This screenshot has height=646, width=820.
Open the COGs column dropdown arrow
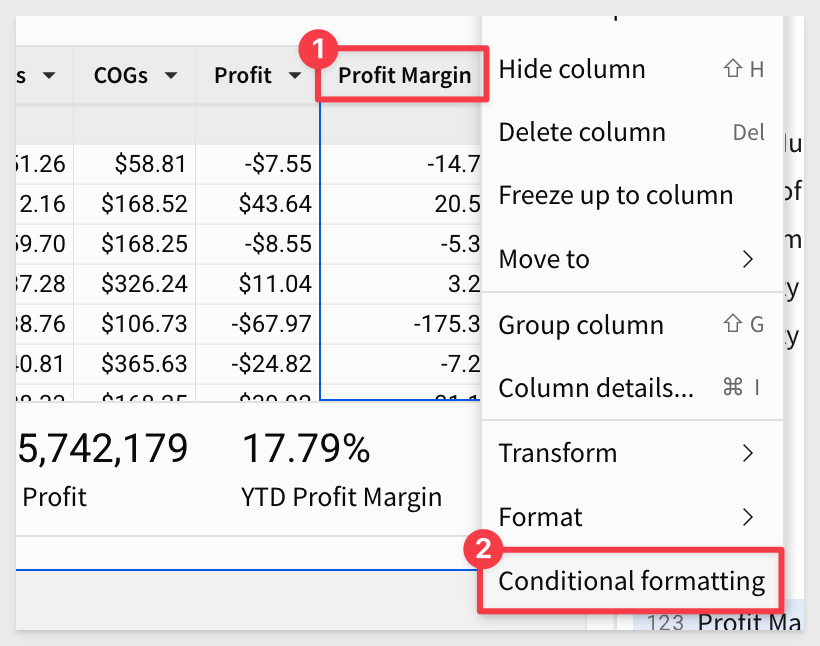point(170,75)
